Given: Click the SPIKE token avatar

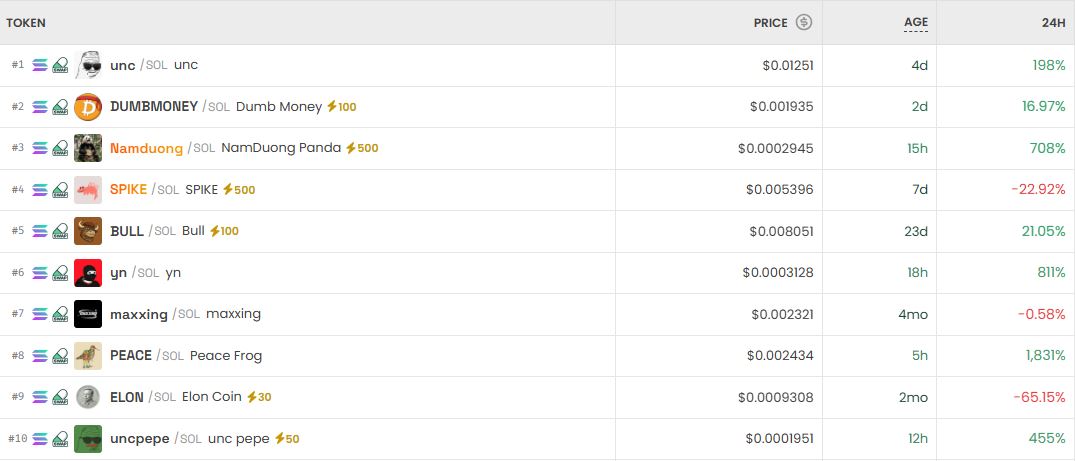Looking at the screenshot, I should [88, 190].
